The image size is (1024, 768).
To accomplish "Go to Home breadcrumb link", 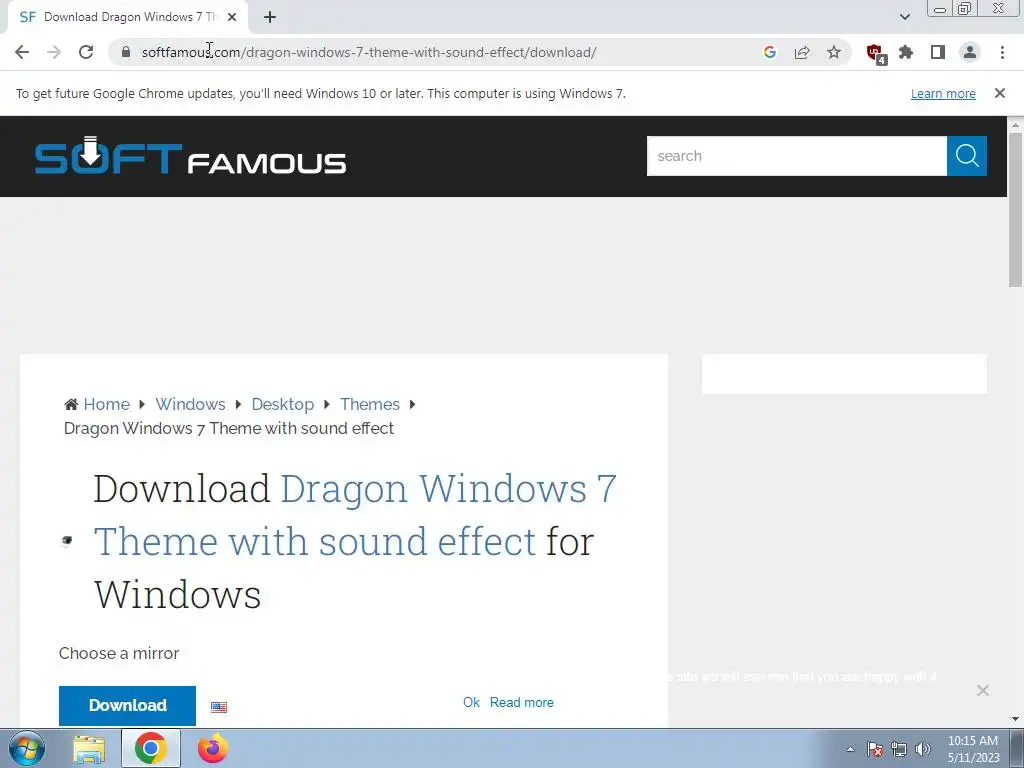I will point(106,404).
